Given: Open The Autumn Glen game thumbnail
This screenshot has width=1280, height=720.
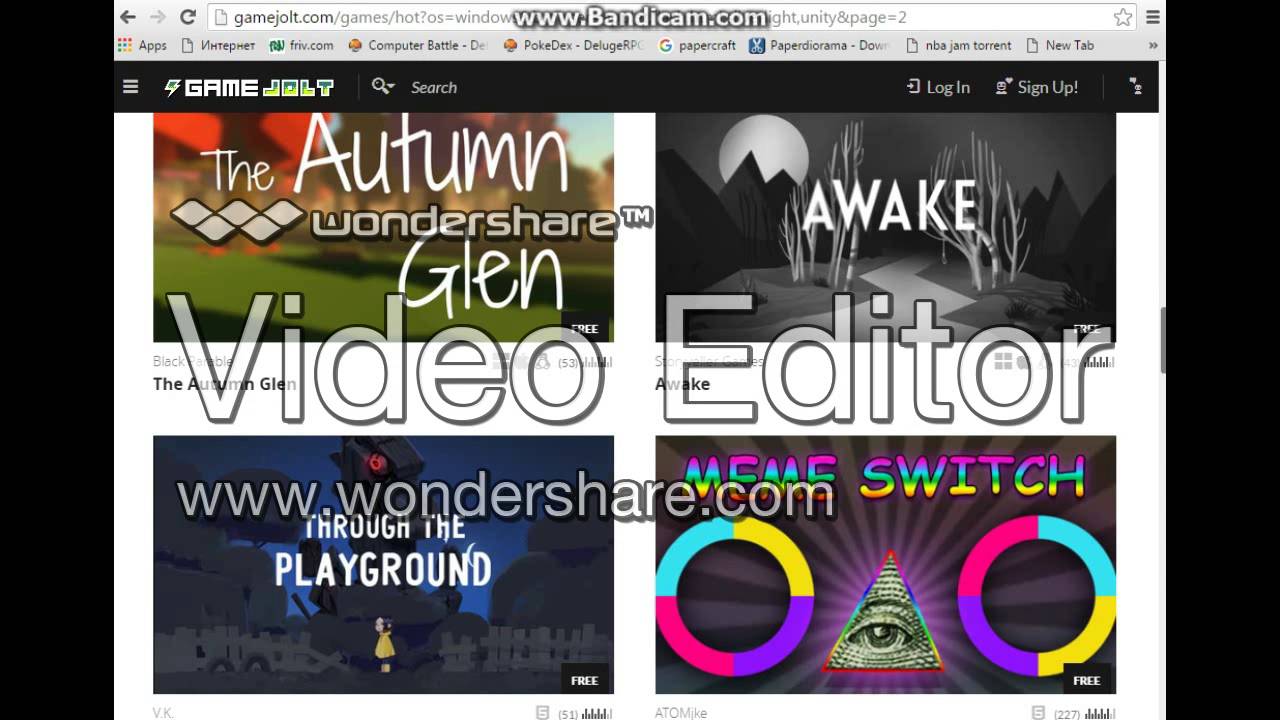Looking at the screenshot, I should click(383, 227).
